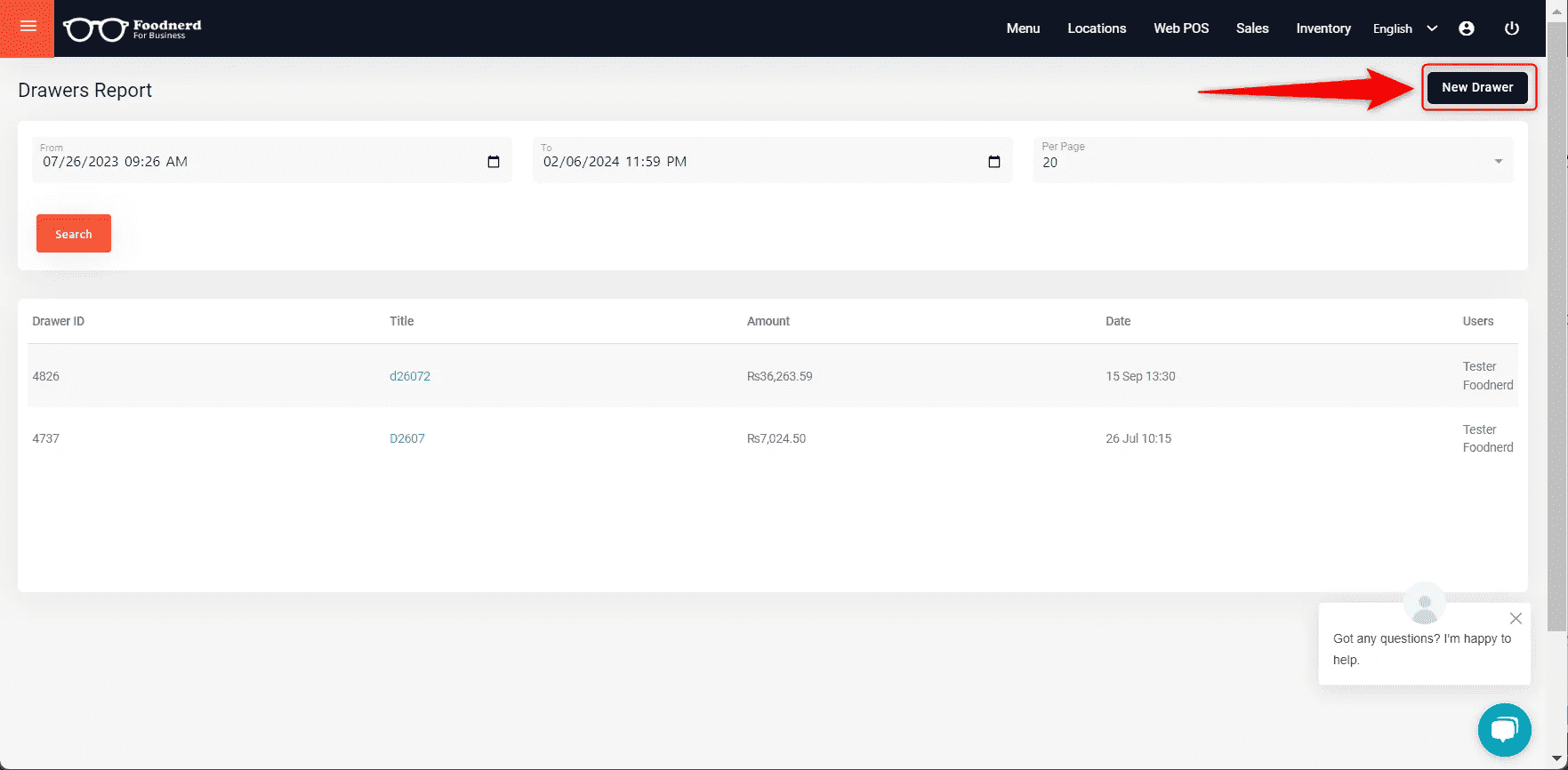Screen dimensions: 1568x770
Task: Click amount Rs7,024.50
Action: tap(776, 438)
